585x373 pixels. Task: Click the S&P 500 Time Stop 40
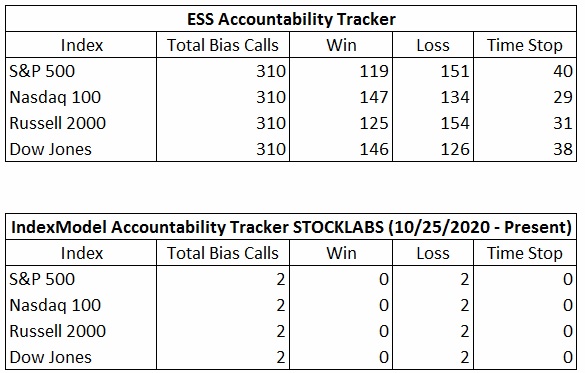pyautogui.click(x=563, y=71)
